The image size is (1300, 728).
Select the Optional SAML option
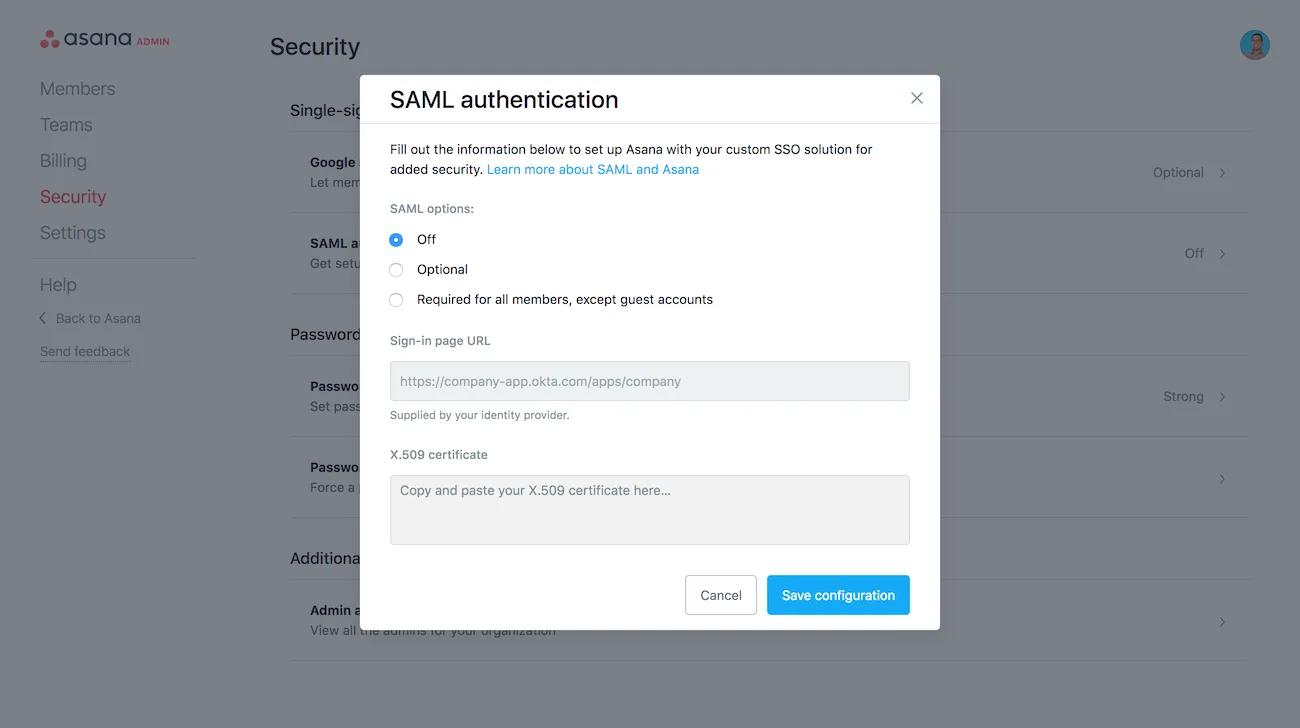click(396, 269)
